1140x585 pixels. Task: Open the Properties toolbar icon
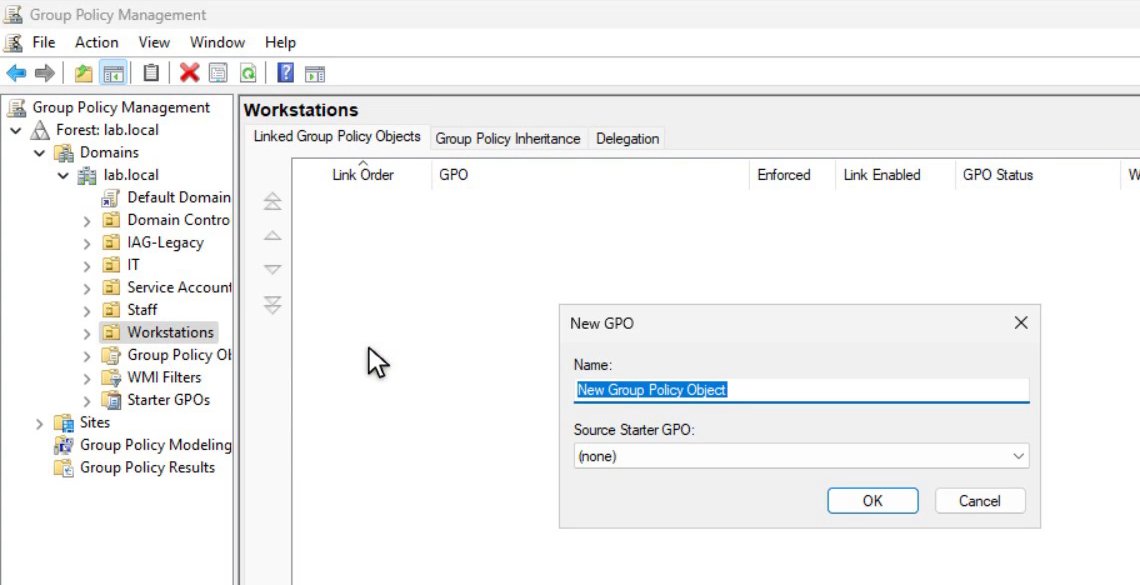coord(218,73)
